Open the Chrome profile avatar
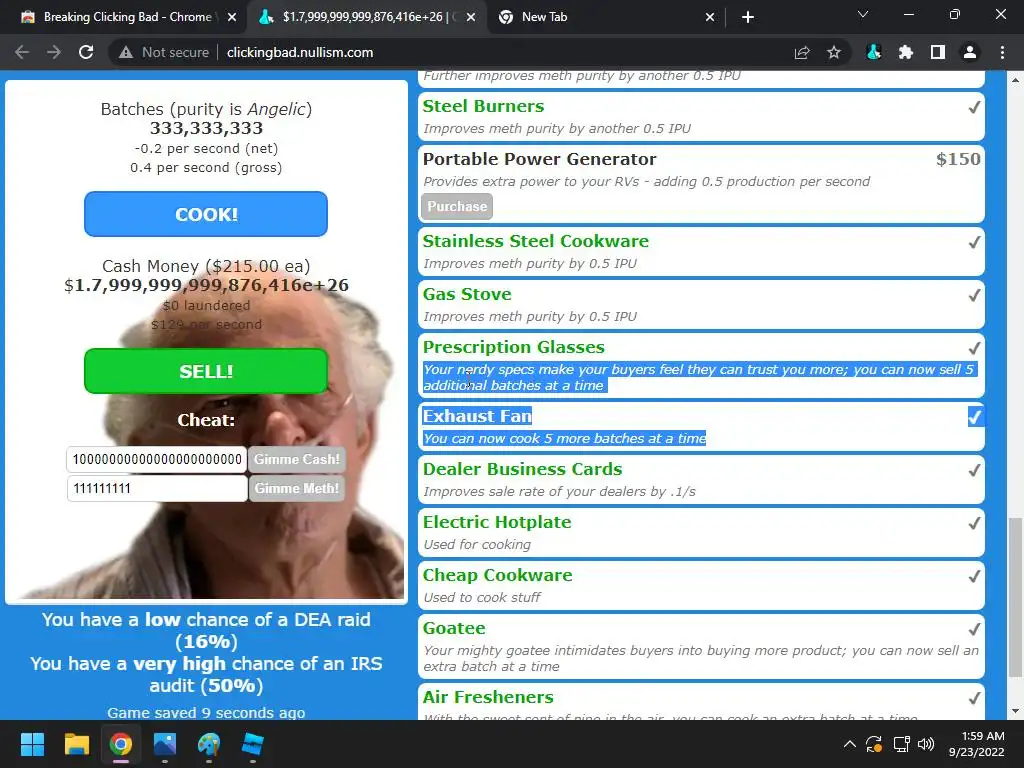1024x768 pixels. click(x=970, y=52)
